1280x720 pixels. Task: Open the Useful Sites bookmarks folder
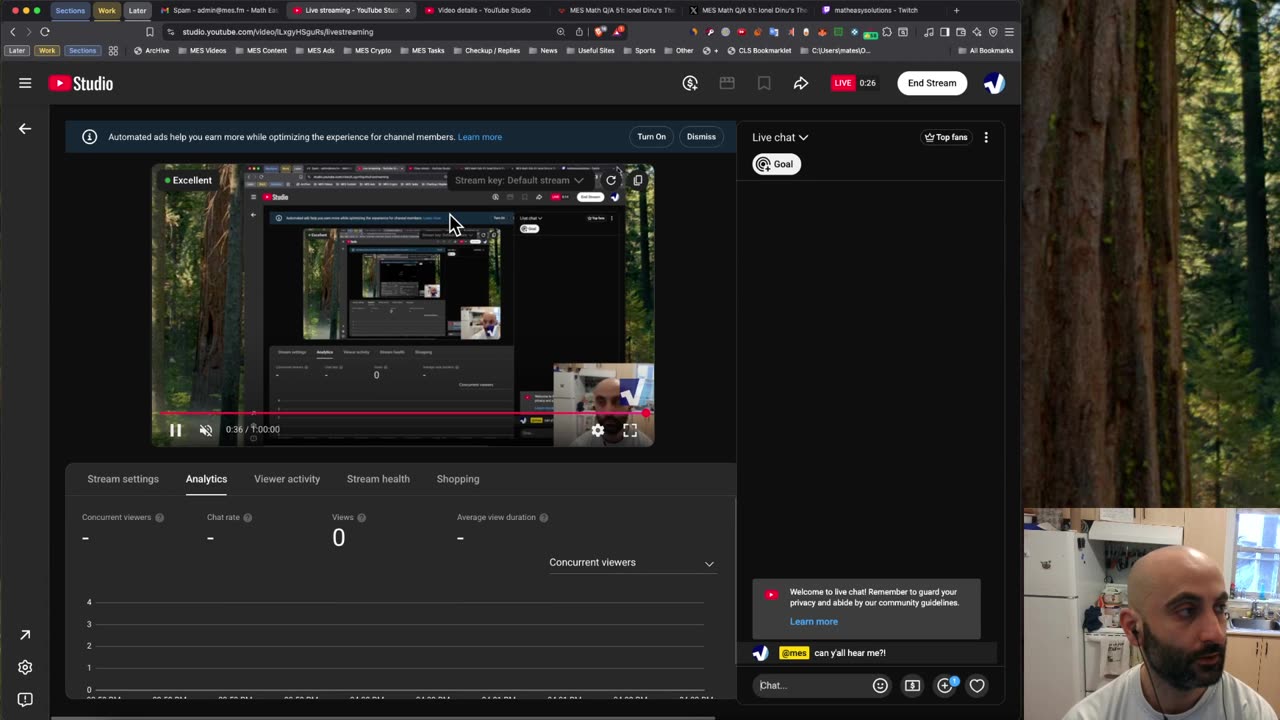[590, 50]
